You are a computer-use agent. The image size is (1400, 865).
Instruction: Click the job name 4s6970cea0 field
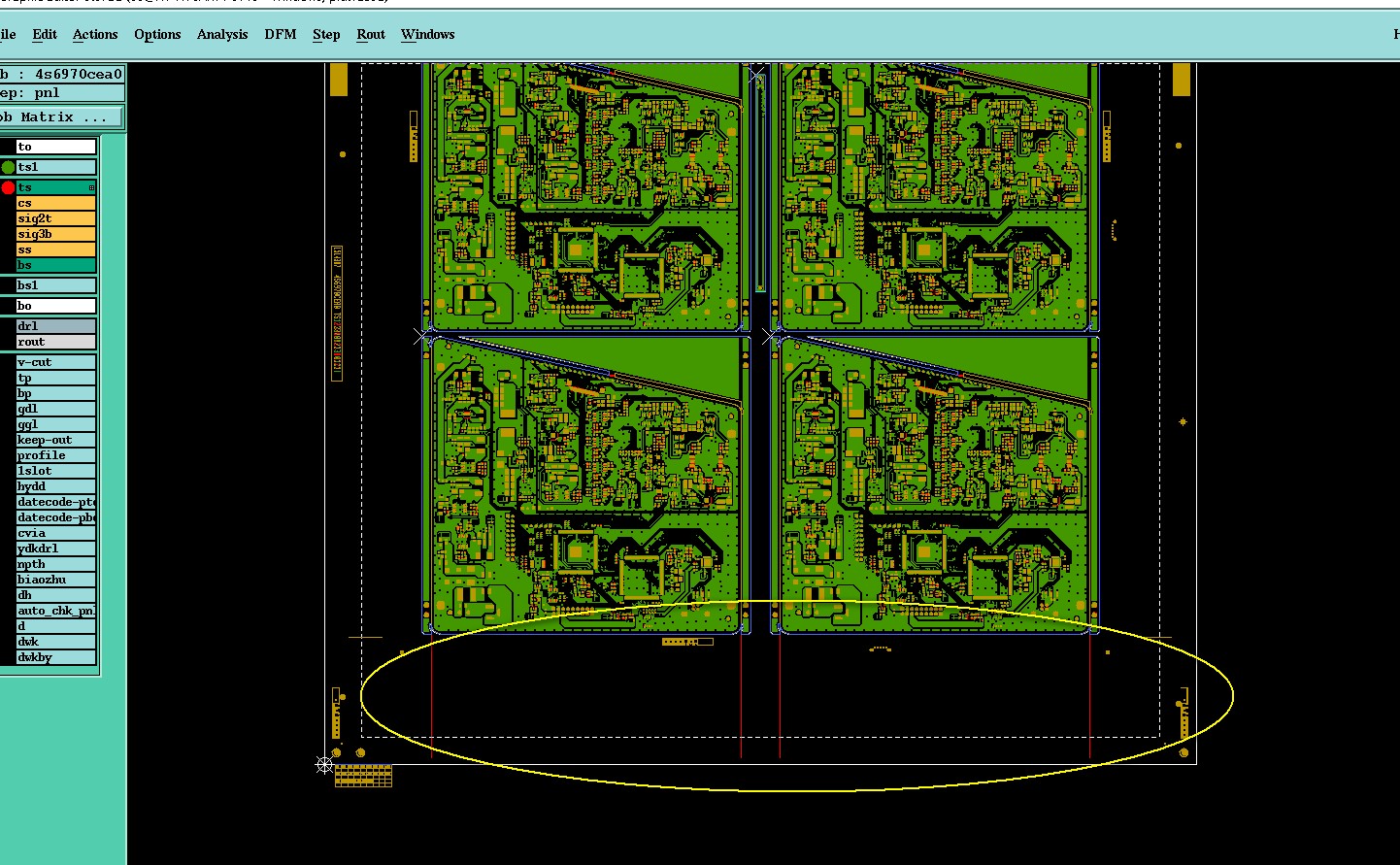pyautogui.click(x=62, y=74)
